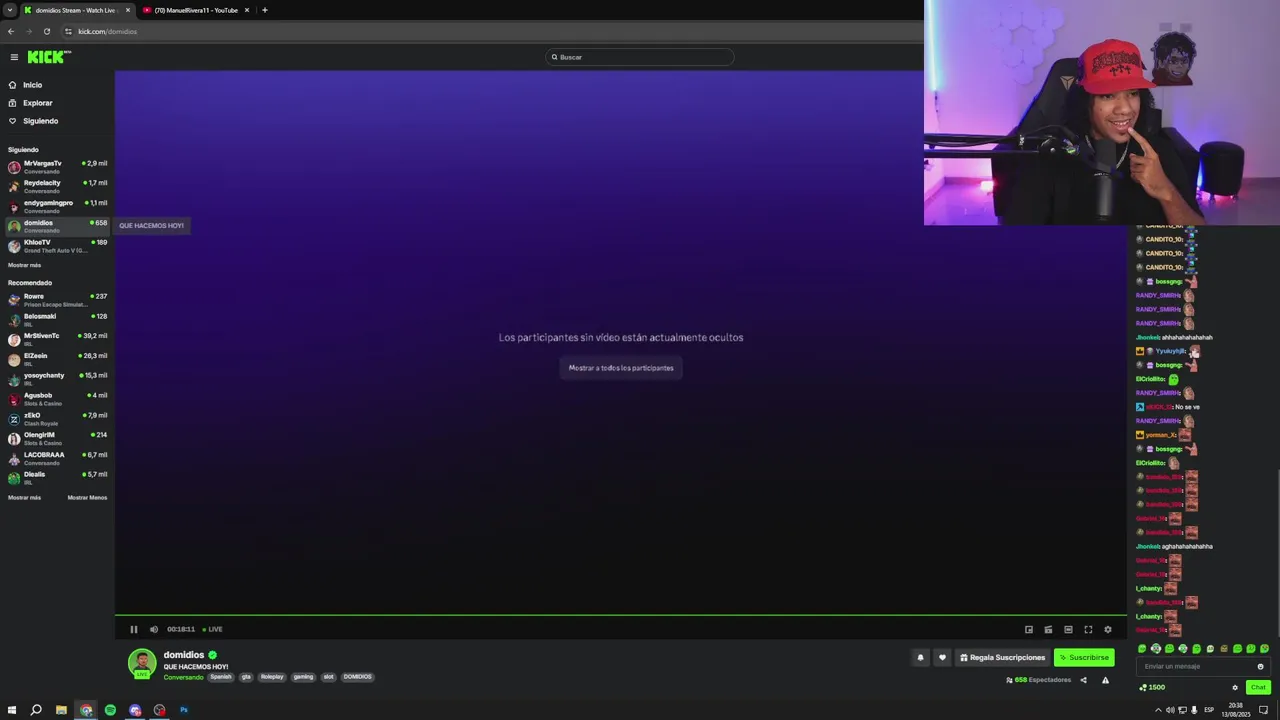The width and height of the screenshot is (1280, 720).
Task: Report the stream with warning triangle icon
Action: coord(1105,680)
